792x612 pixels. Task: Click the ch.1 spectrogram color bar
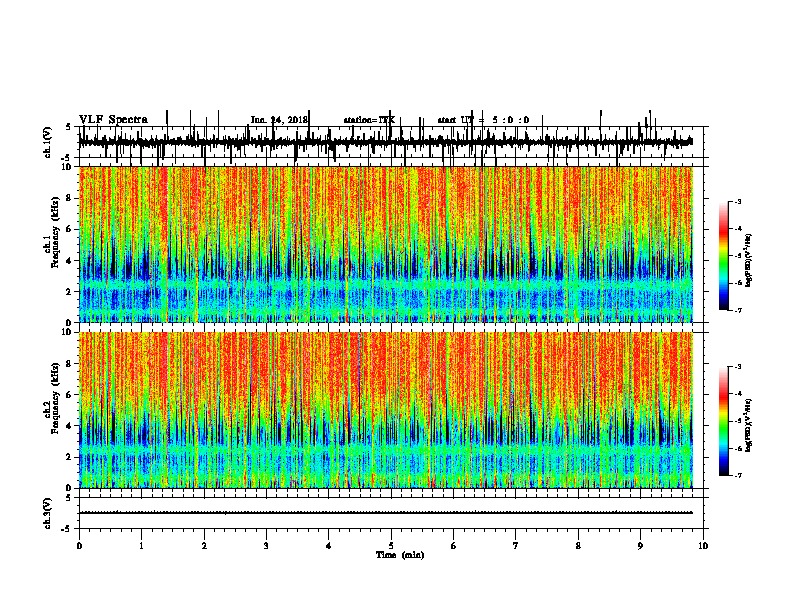pyautogui.click(x=724, y=256)
